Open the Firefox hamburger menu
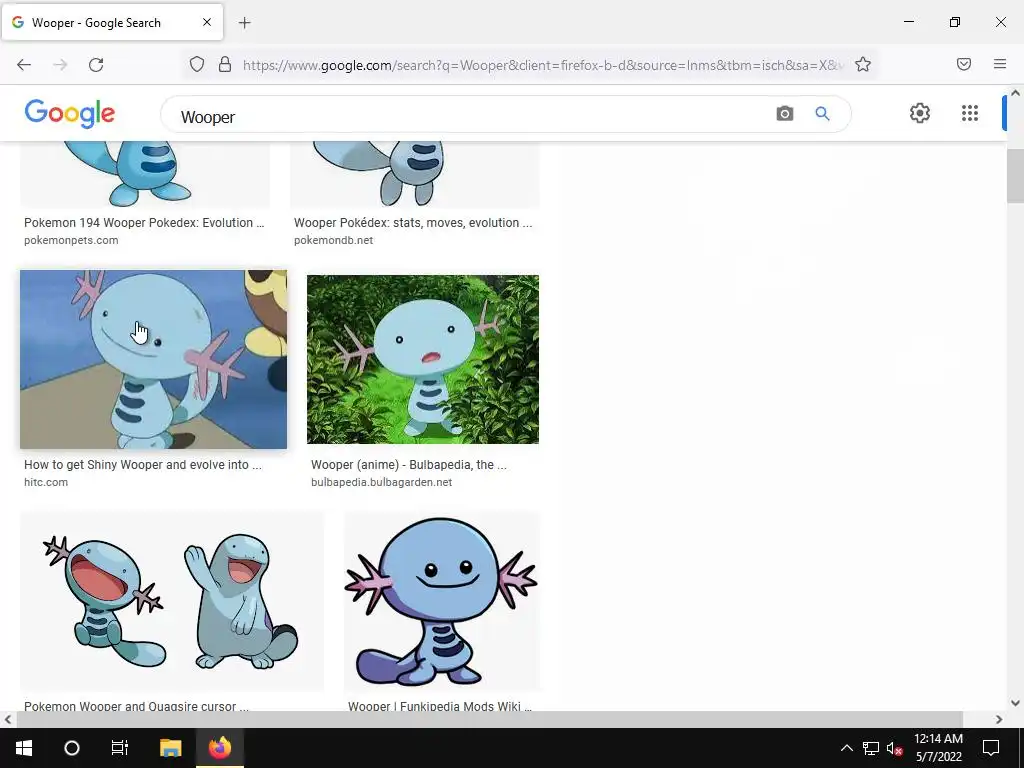 pos(1000,64)
